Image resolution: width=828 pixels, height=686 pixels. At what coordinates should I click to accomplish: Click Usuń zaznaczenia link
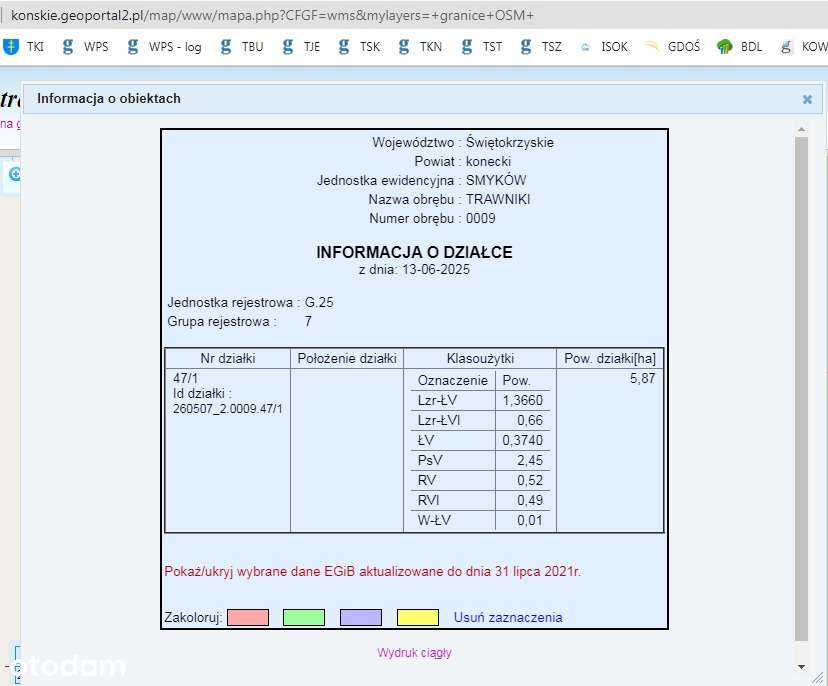coord(508,617)
